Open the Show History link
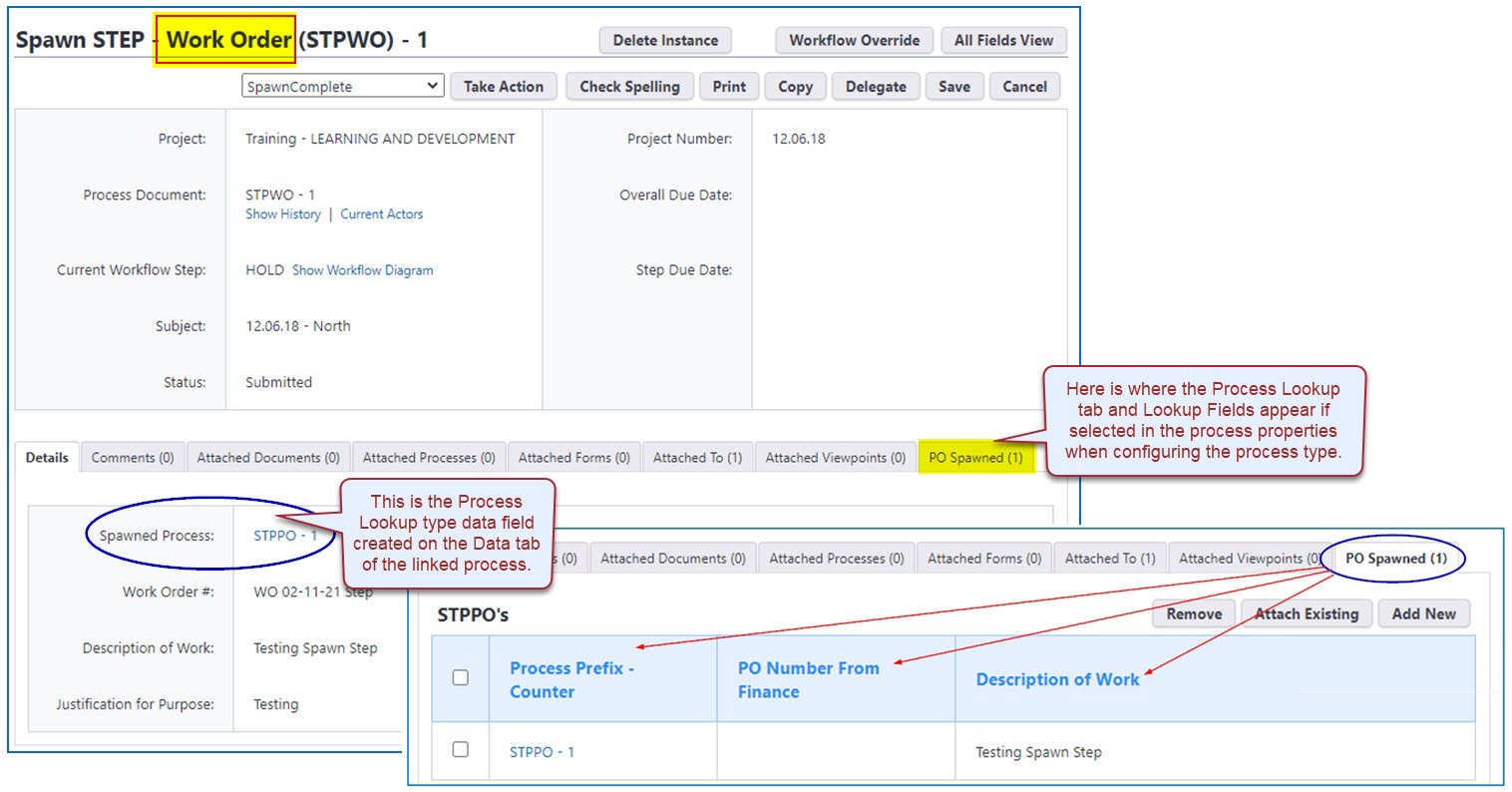 click(x=283, y=214)
